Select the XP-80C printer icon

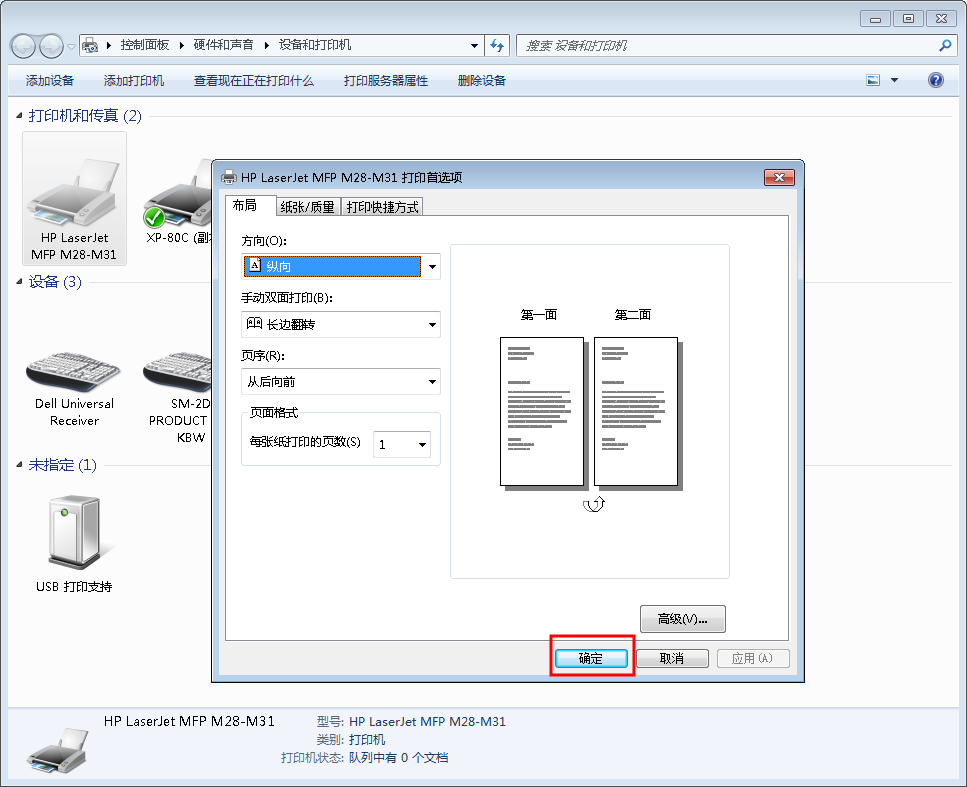click(x=178, y=202)
